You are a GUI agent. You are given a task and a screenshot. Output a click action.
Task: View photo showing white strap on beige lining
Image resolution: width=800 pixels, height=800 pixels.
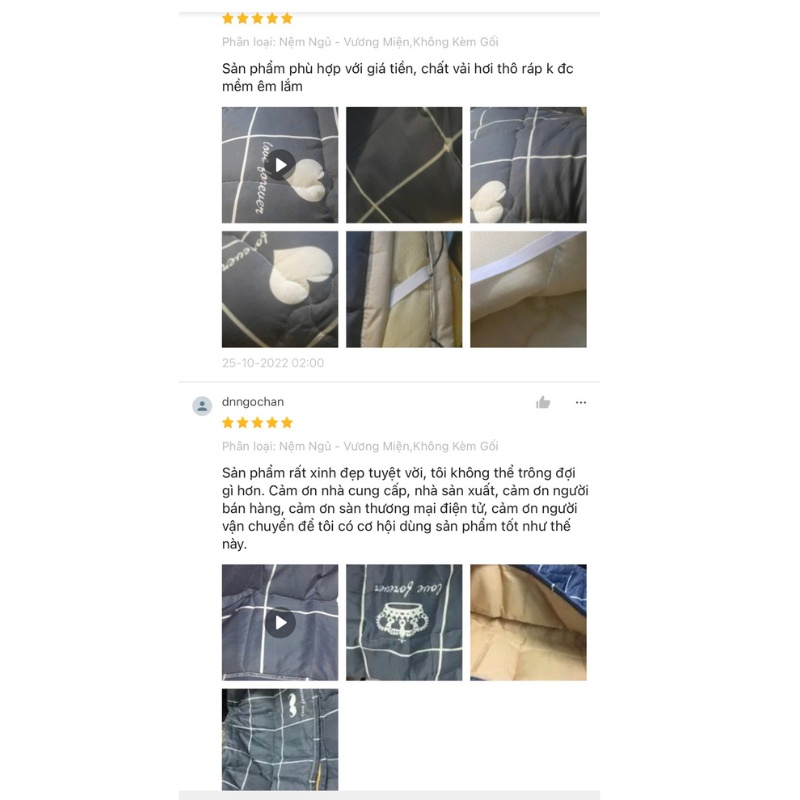tap(404, 289)
